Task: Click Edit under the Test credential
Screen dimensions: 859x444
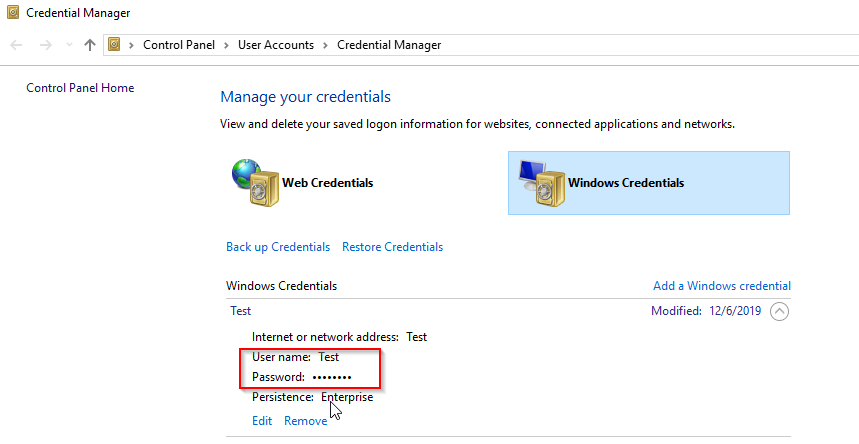Action: (262, 420)
